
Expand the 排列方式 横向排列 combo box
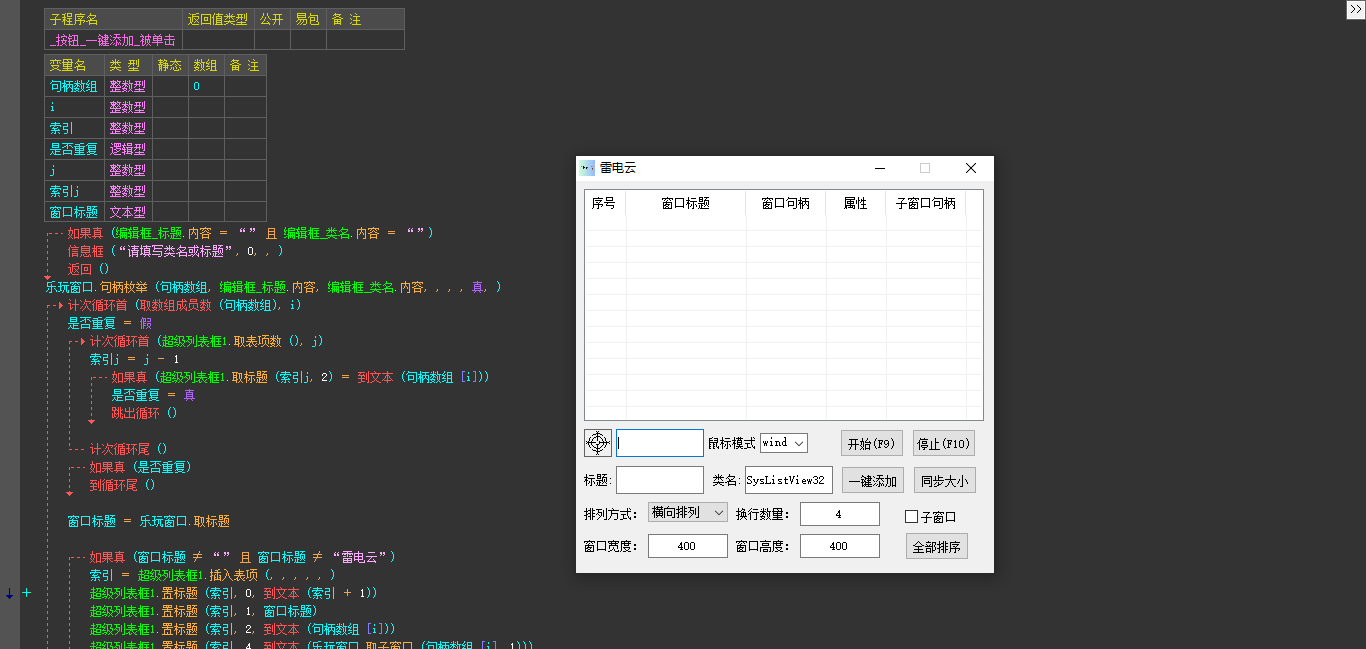(688, 513)
